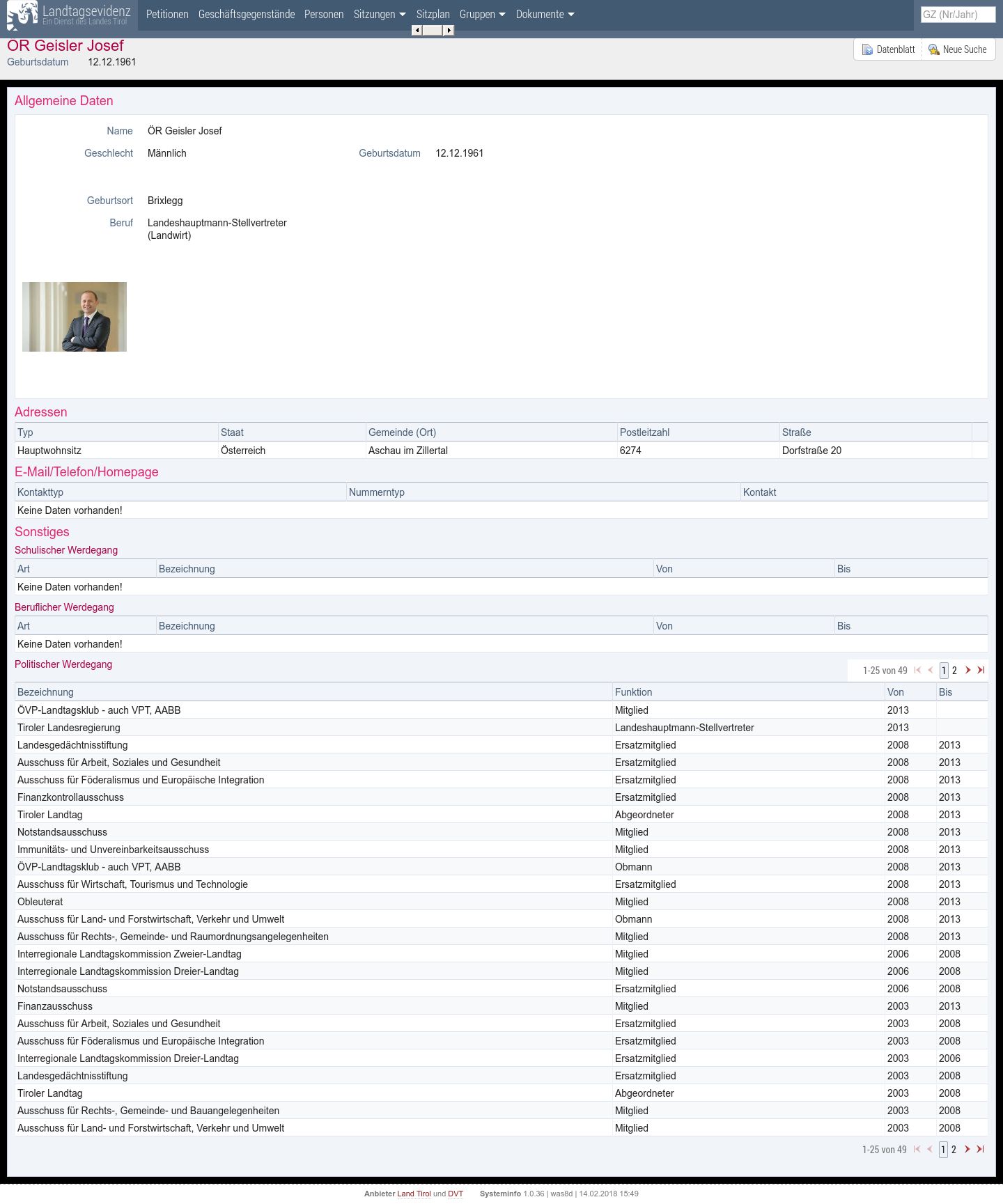Click the Kontakt column header
Viewport: 1003px width, 1204px height.
(x=864, y=492)
